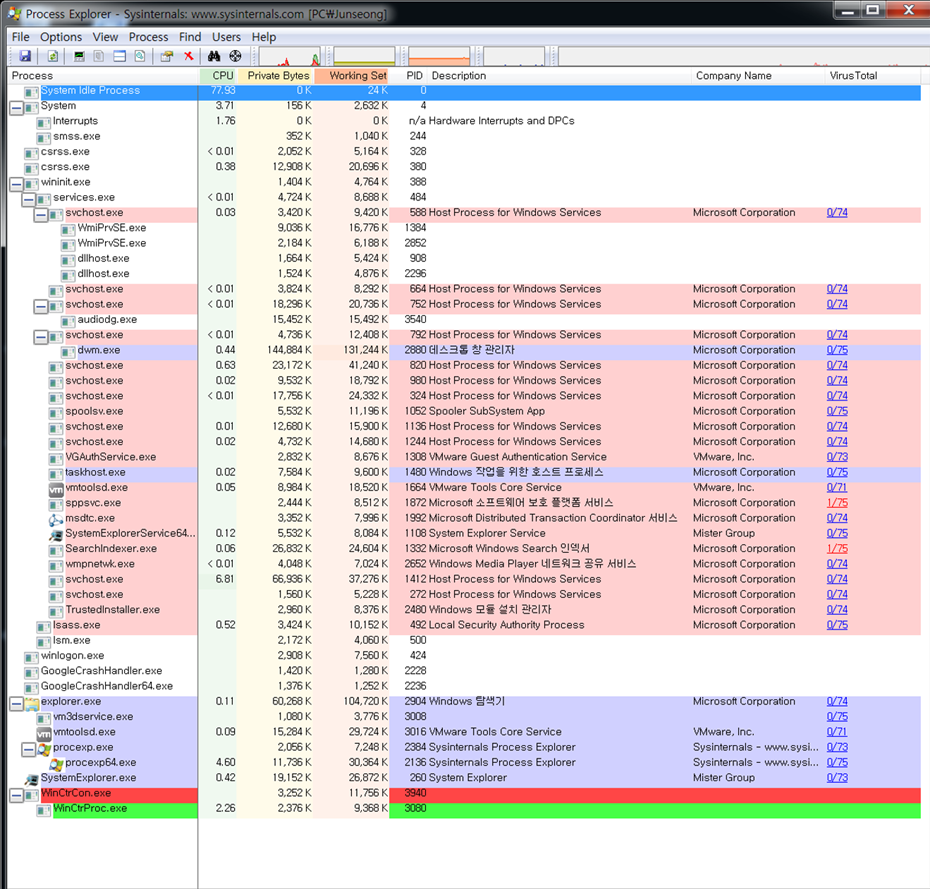Click the SystemExplorer.exe process icon
Viewport: 930px width, 889px height.
pyautogui.click(x=31, y=779)
